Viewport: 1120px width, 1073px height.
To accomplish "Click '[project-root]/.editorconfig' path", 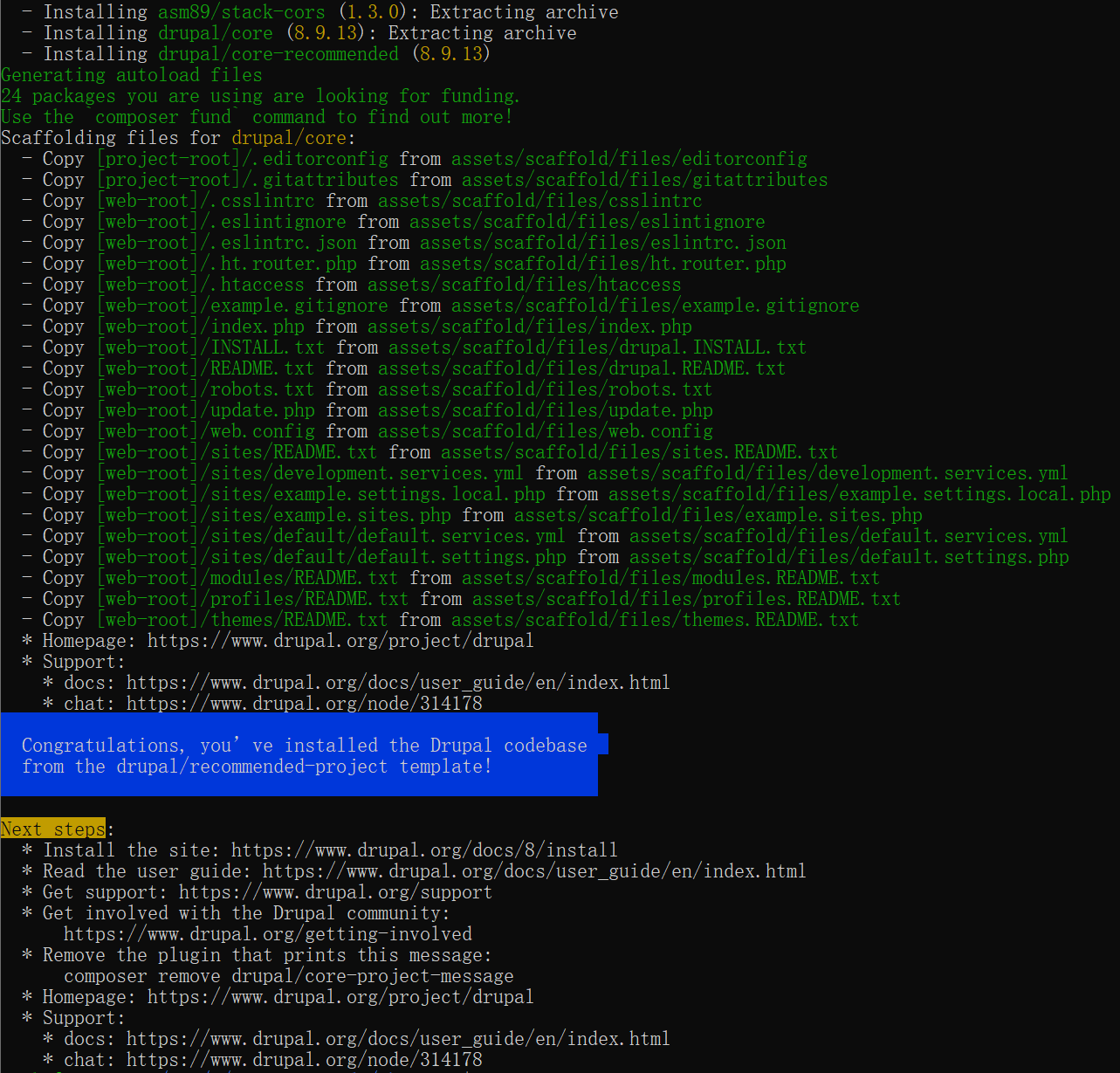I will click(x=242, y=159).
